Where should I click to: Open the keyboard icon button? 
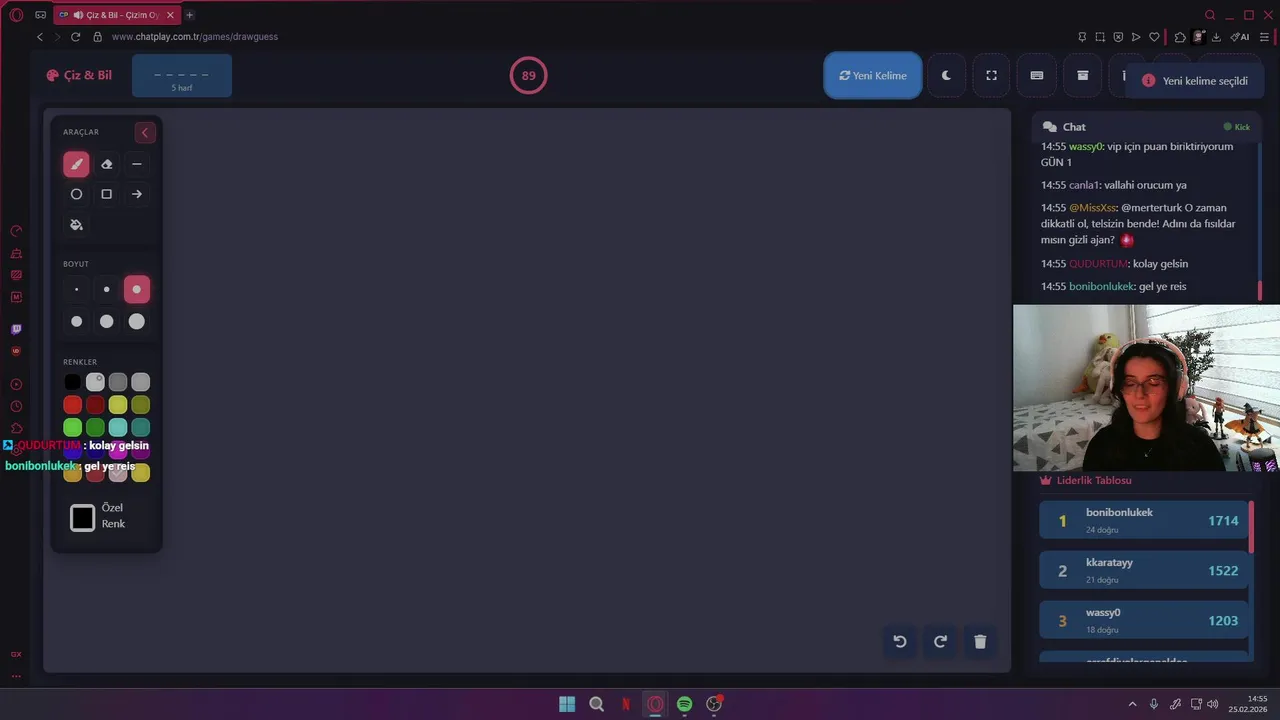click(x=1037, y=76)
